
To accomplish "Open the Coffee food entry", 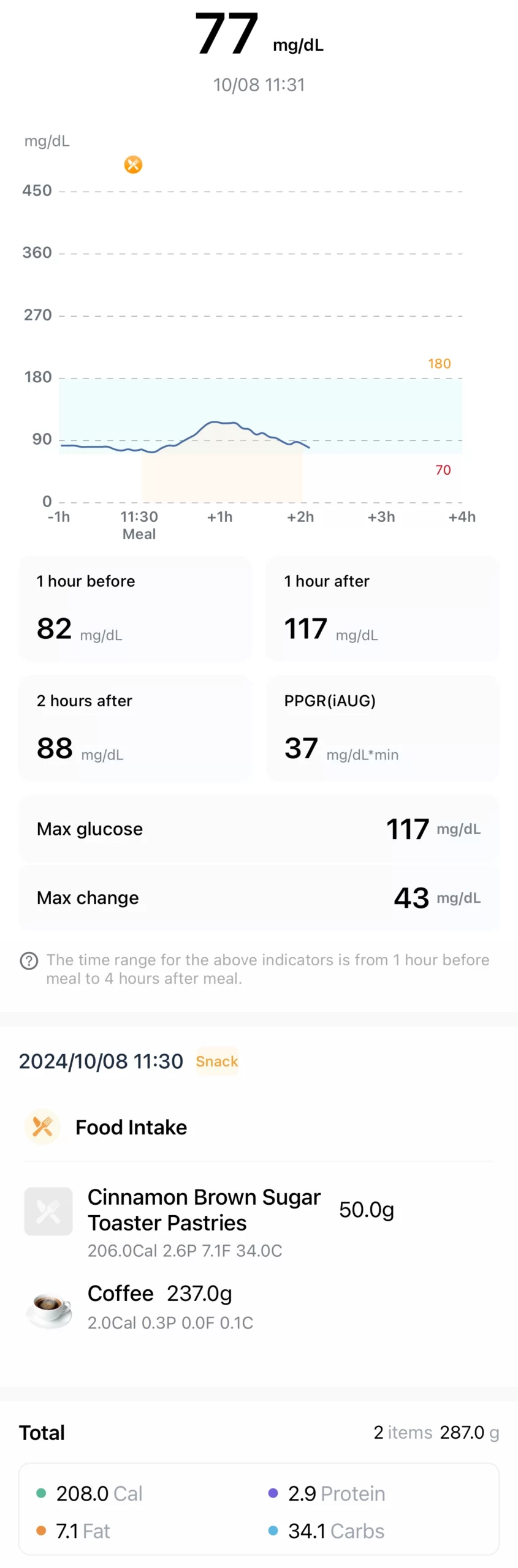I will click(160, 1293).
